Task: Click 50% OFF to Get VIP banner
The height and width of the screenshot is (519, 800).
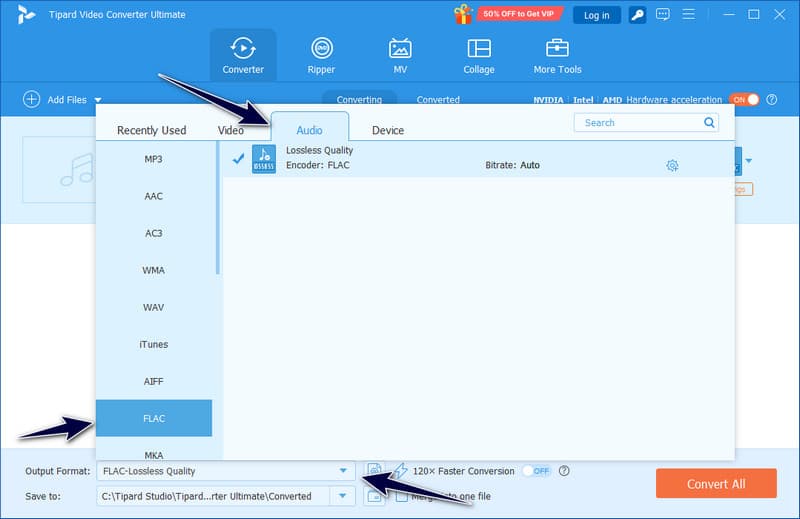Action: click(519, 14)
